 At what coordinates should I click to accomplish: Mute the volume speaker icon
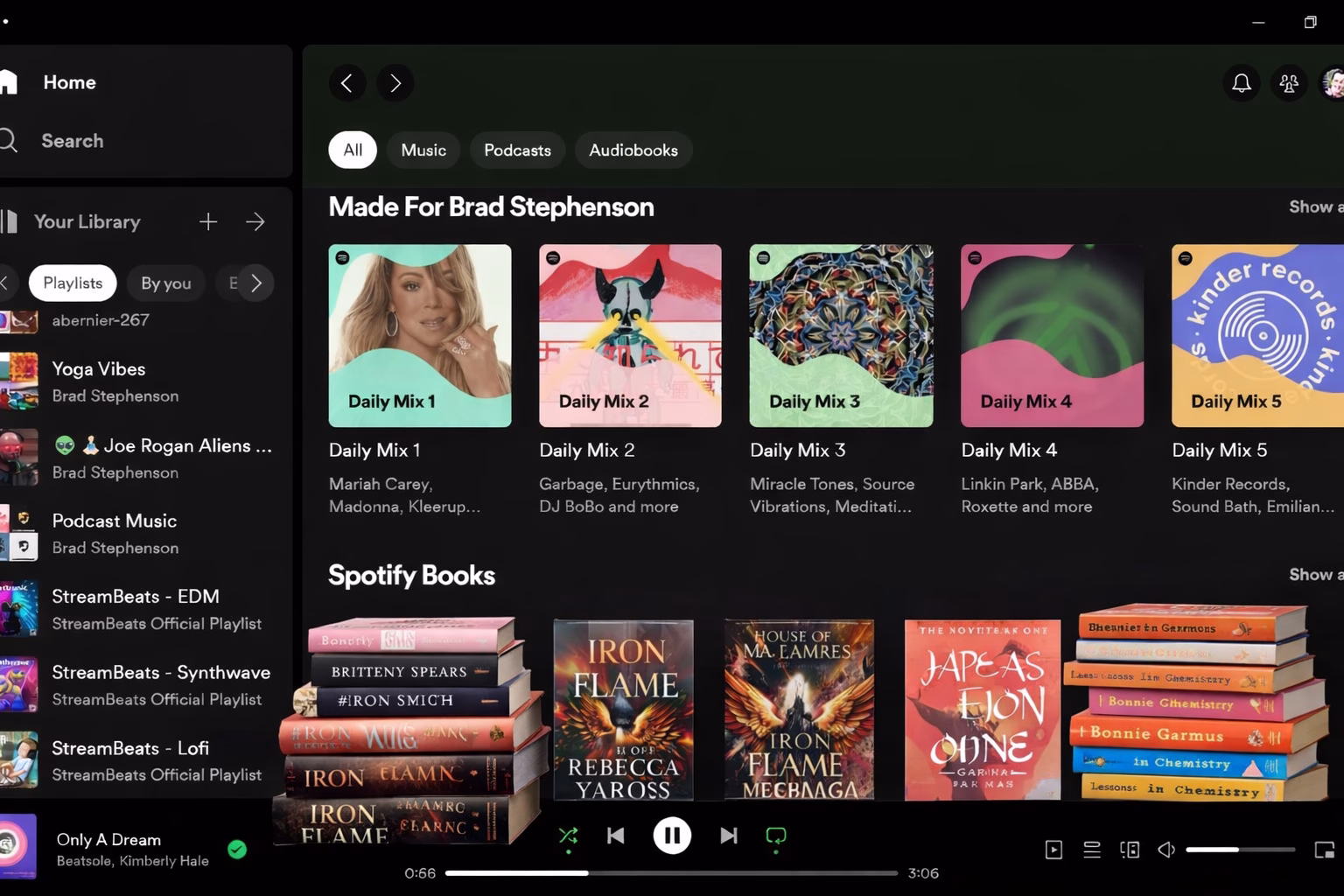pos(1166,850)
